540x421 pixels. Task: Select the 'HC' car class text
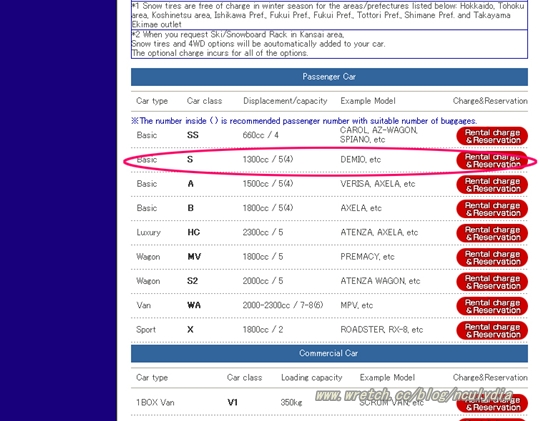[x=194, y=232]
